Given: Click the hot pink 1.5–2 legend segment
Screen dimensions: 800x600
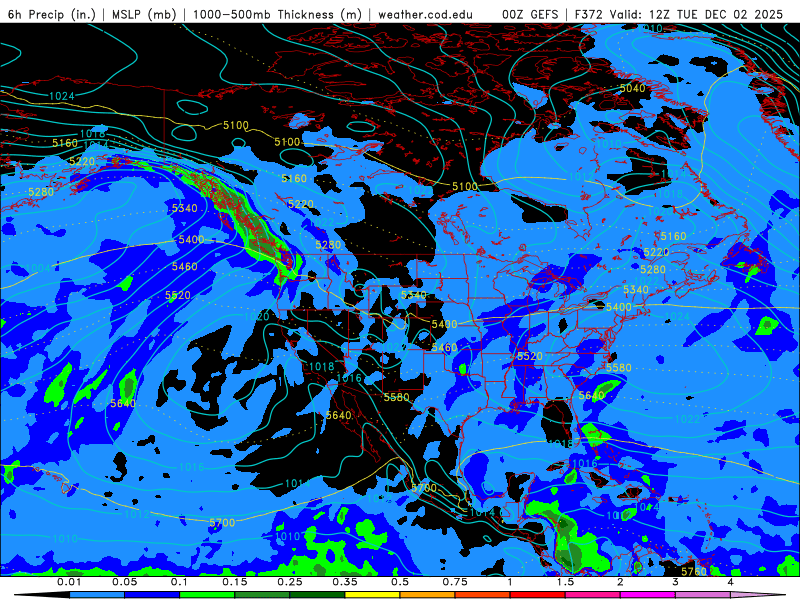Looking at the screenshot, I should click(x=593, y=595).
